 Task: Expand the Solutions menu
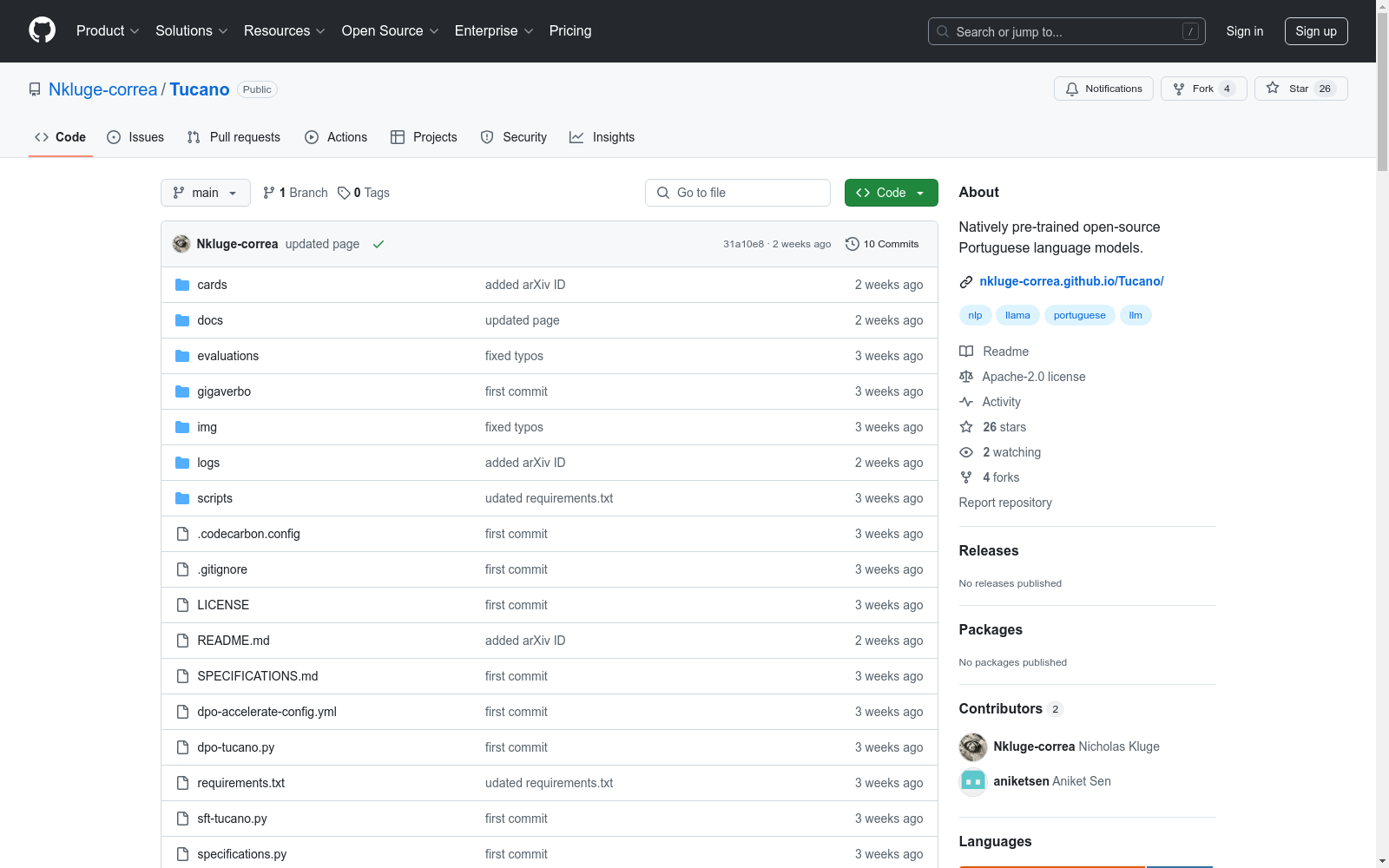click(192, 31)
